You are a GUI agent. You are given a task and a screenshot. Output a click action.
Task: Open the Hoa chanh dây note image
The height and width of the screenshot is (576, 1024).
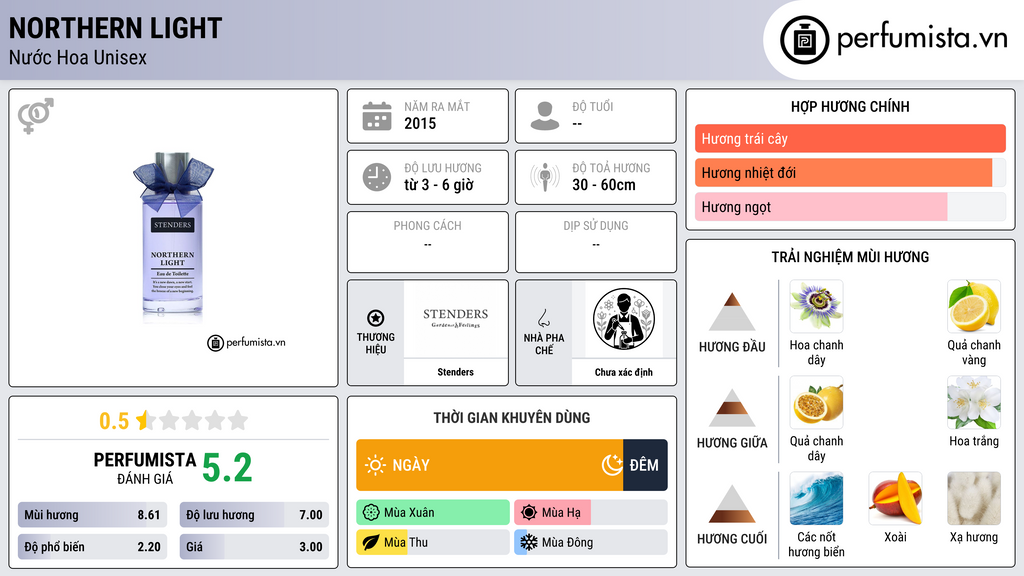(x=816, y=306)
